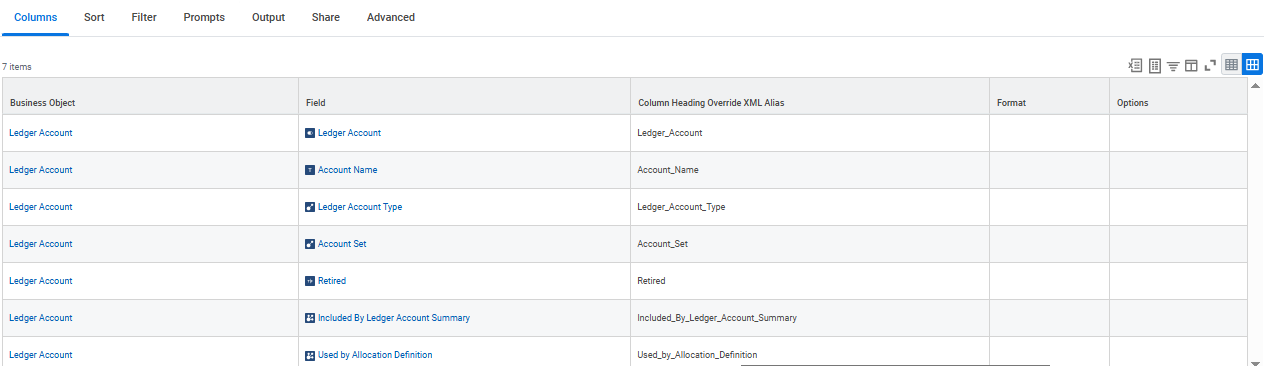The height and width of the screenshot is (366, 1264).
Task: Toggle fullscreen mode for the grid
Action: pyautogui.click(x=1210, y=65)
